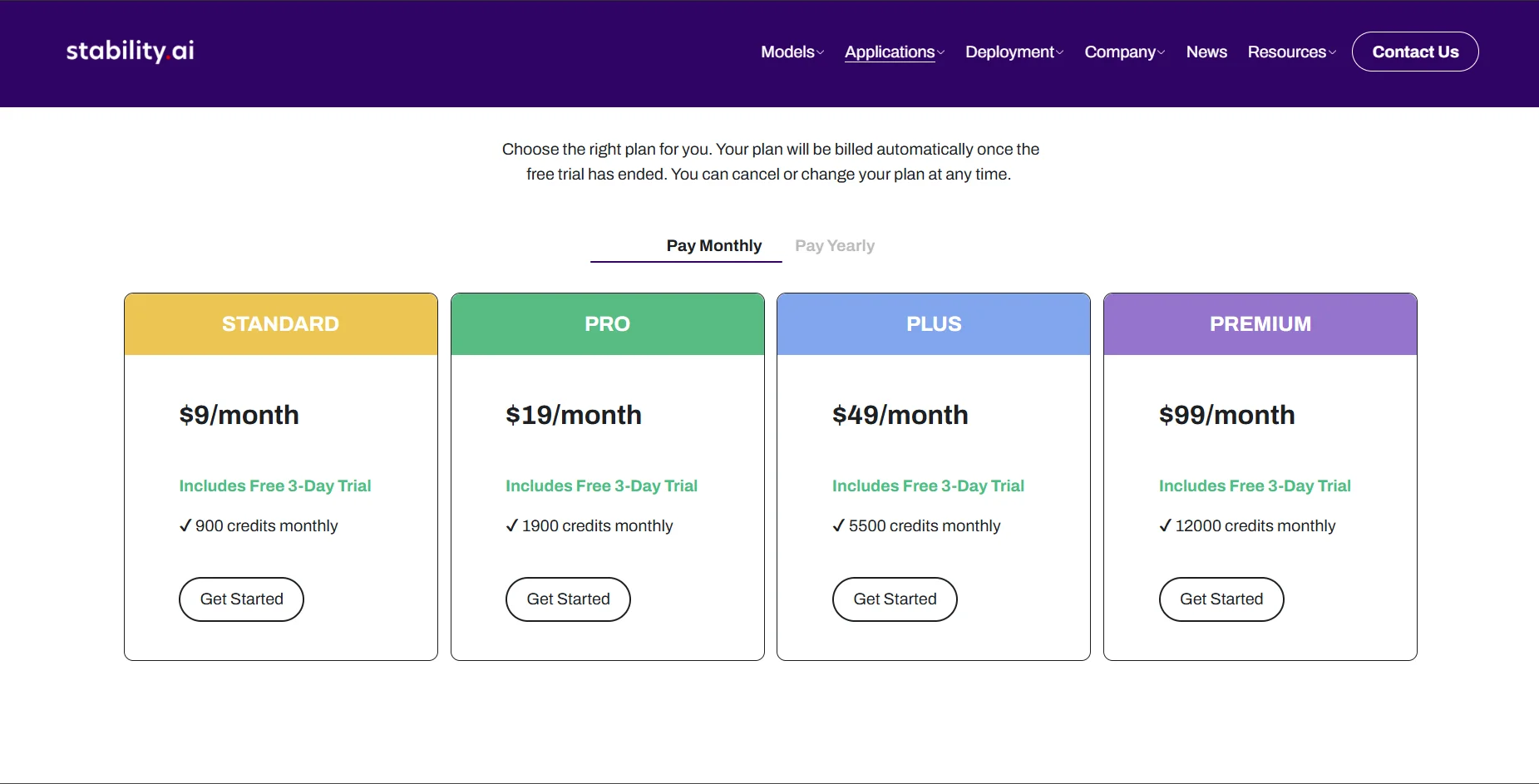Click the Standard plan's Free 3-Day Trial text

[275, 486]
